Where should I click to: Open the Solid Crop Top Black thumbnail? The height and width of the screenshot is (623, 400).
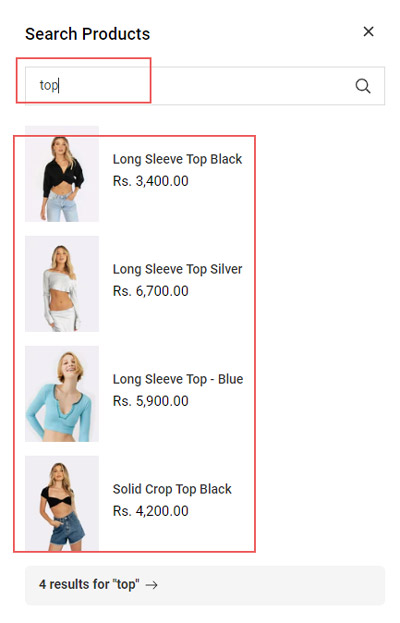click(x=62, y=503)
